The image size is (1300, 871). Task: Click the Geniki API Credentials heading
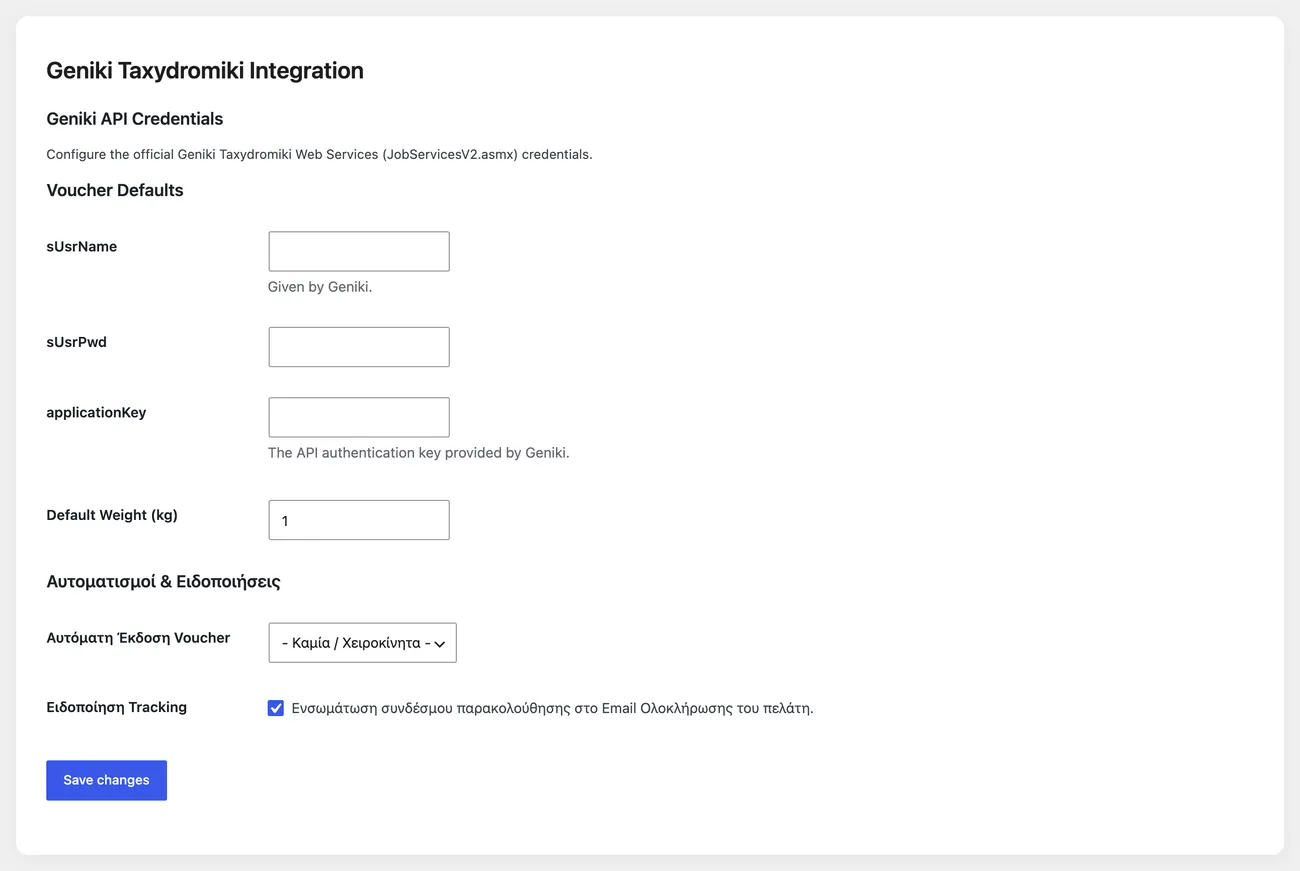pos(135,119)
